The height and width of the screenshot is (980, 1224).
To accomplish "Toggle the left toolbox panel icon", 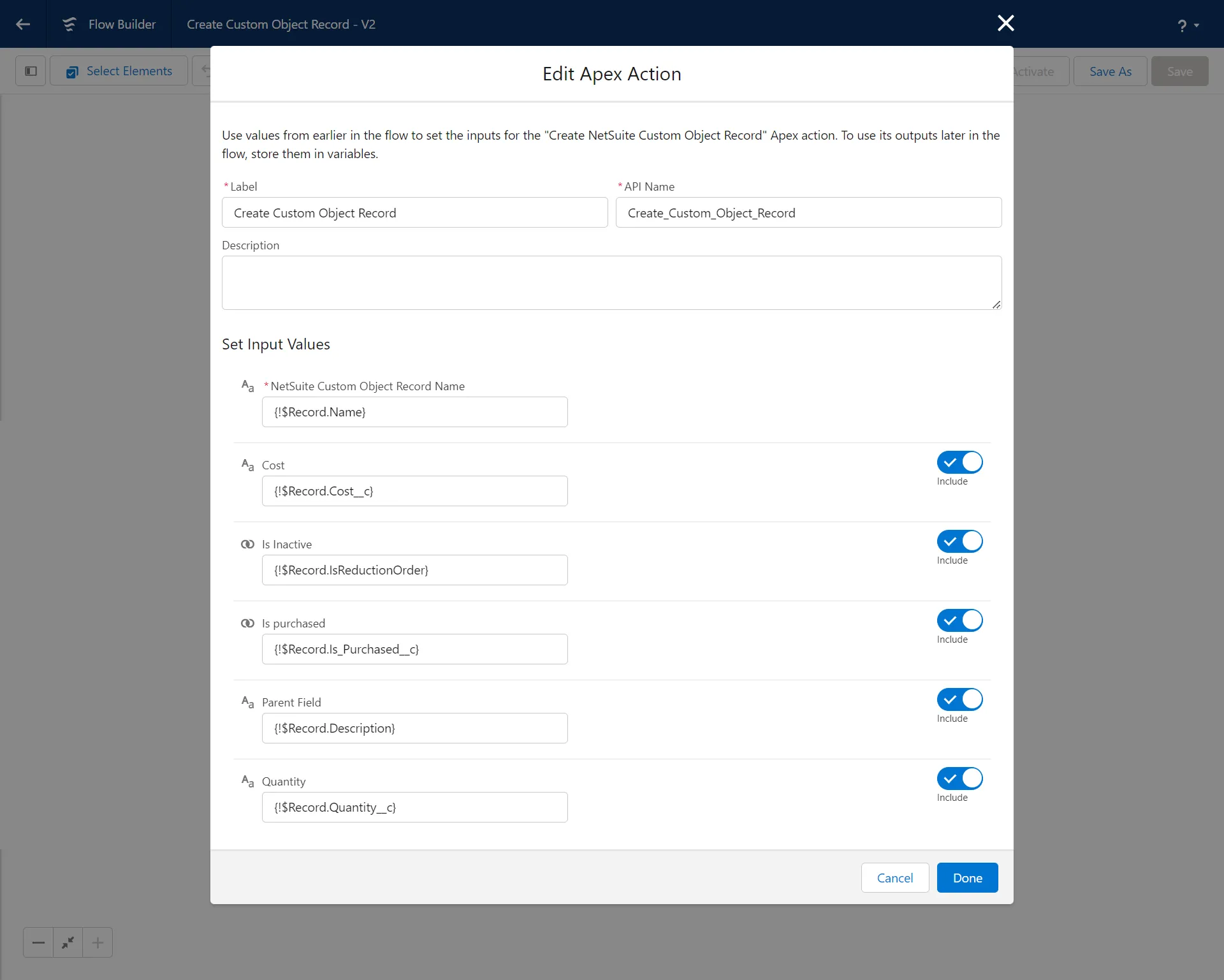I will coord(31,71).
